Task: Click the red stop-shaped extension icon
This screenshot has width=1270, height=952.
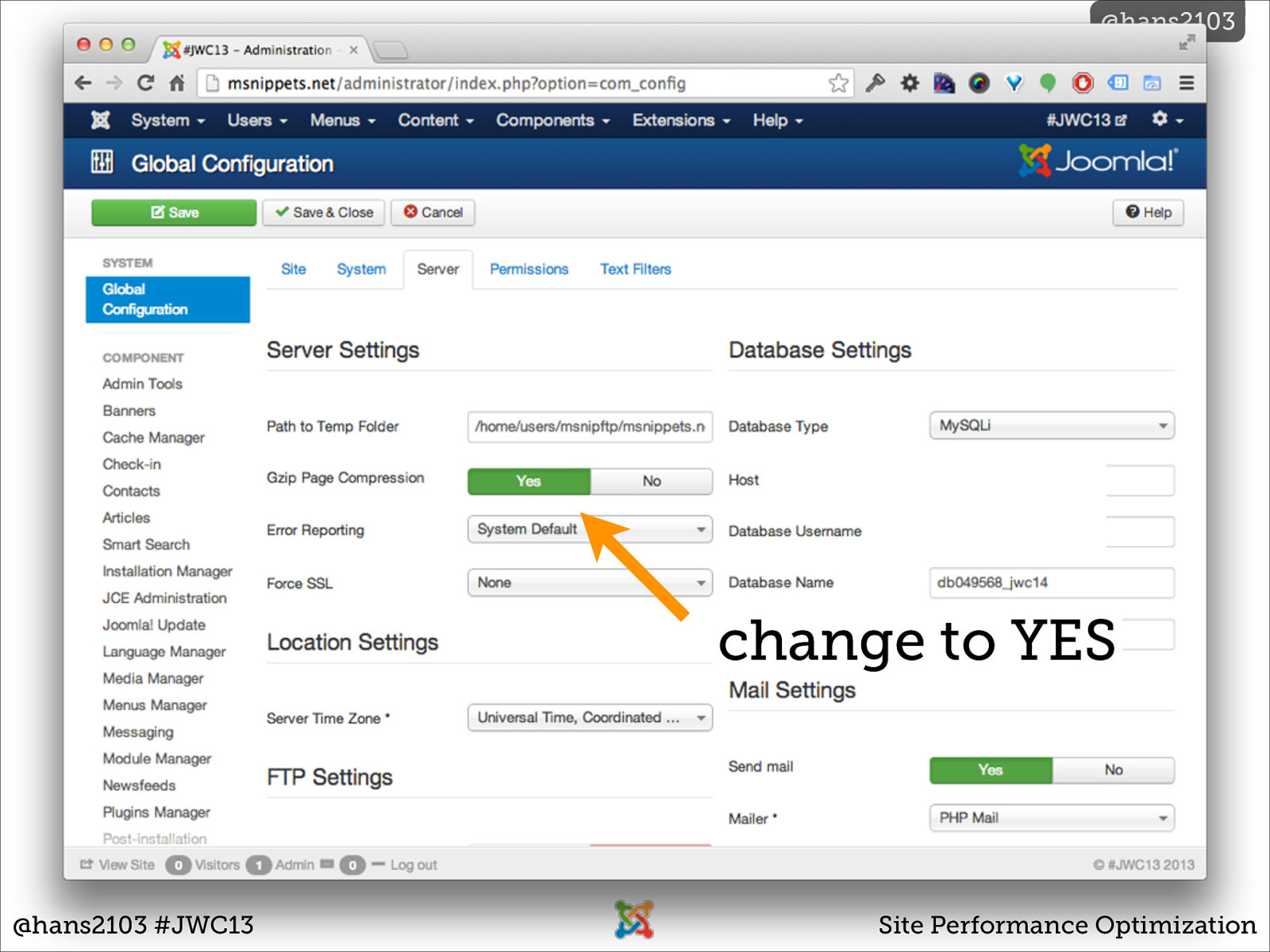Action: click(x=1083, y=83)
